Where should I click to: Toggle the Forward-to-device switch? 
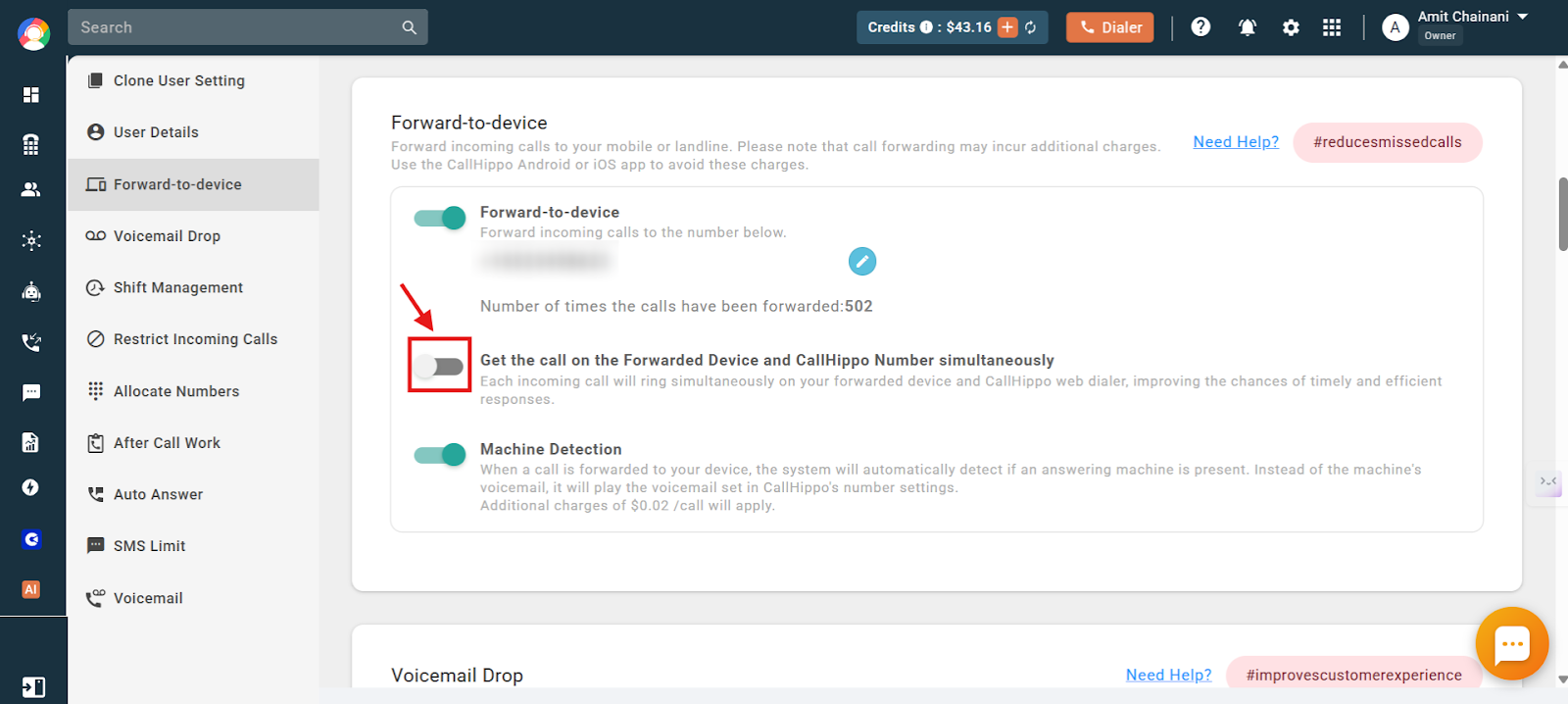439,218
